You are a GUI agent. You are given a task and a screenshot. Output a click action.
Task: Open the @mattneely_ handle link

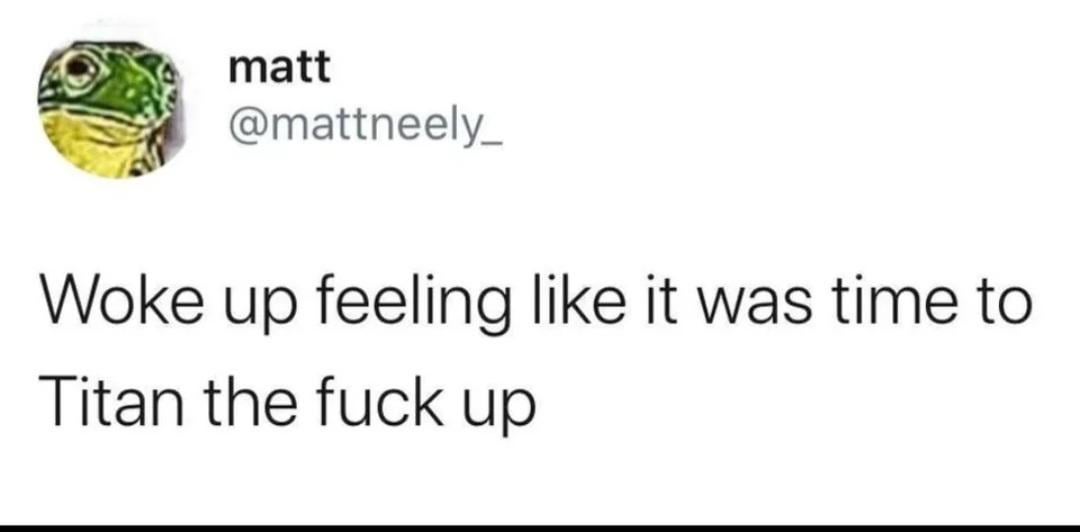[366, 130]
